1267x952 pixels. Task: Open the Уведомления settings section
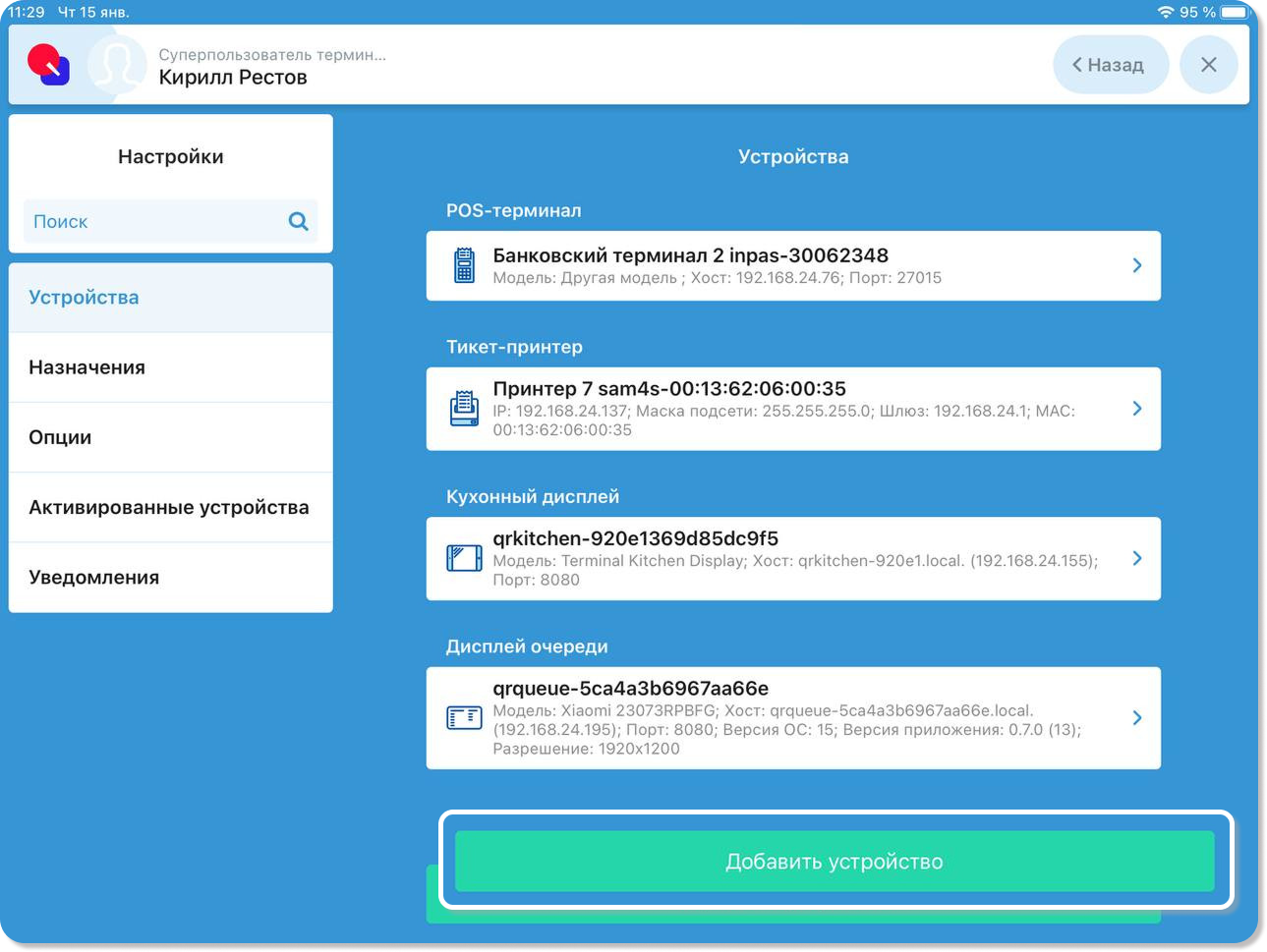pos(170,578)
